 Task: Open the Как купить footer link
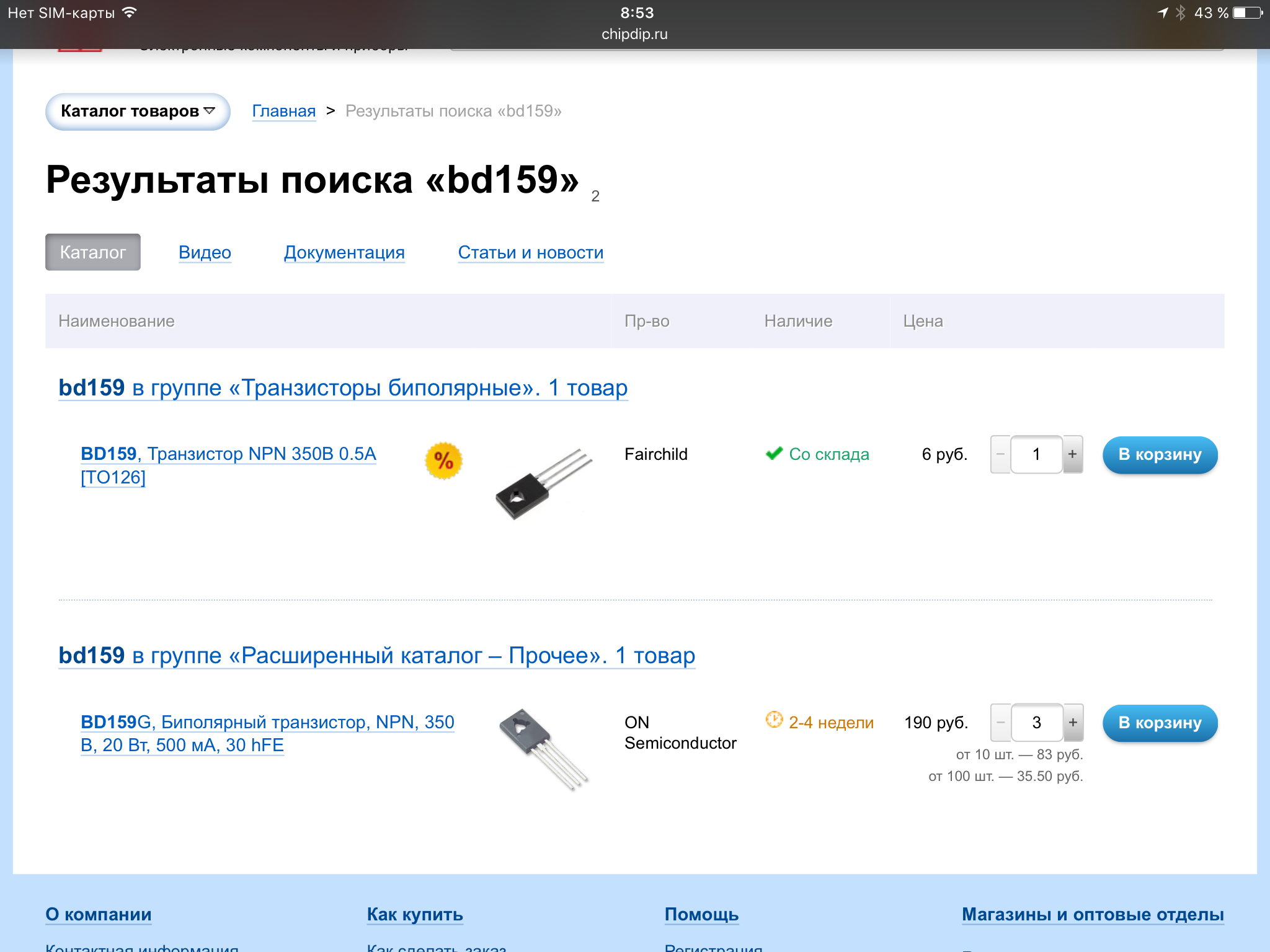(414, 914)
